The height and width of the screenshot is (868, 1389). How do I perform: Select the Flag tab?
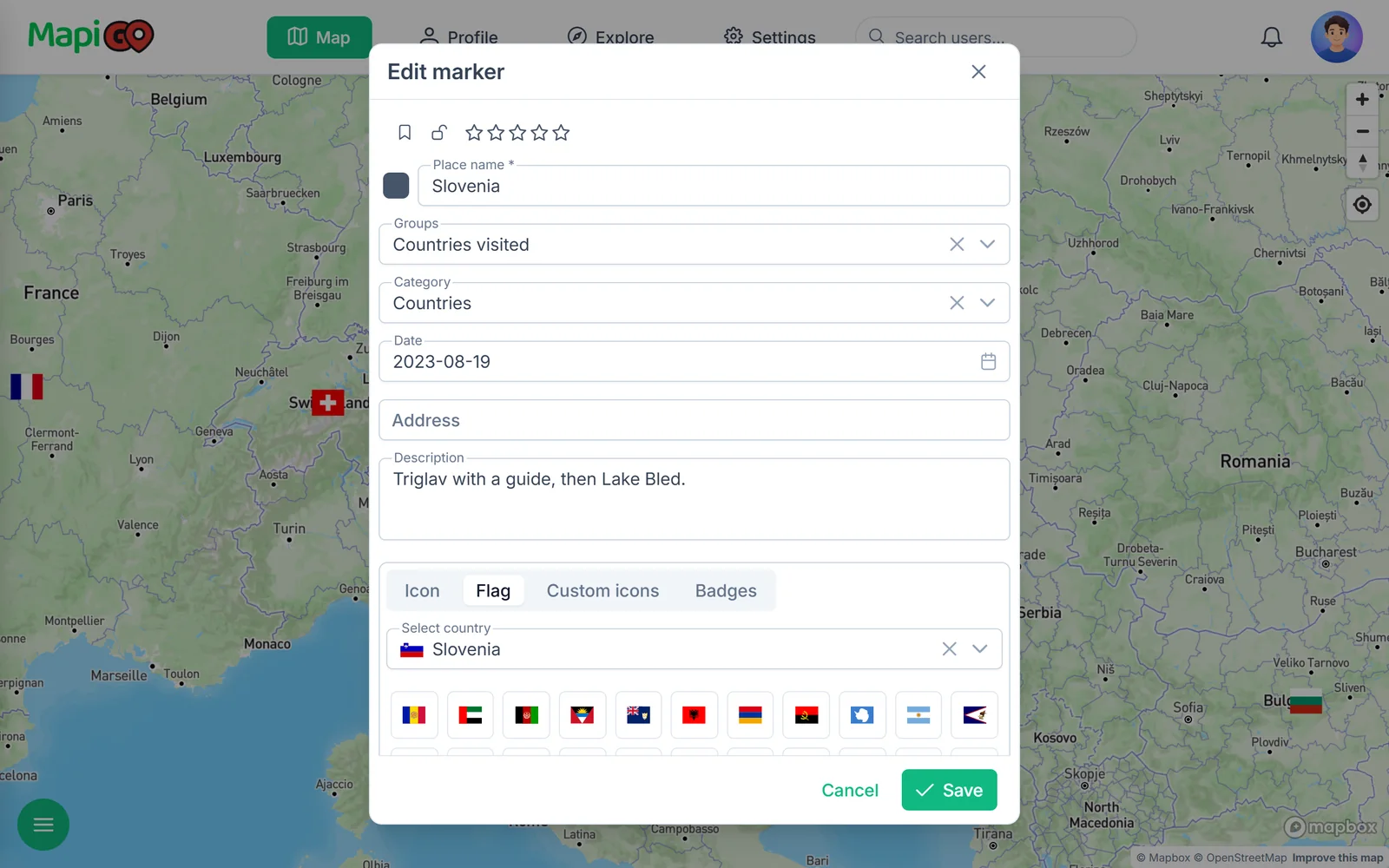pyautogui.click(x=493, y=591)
